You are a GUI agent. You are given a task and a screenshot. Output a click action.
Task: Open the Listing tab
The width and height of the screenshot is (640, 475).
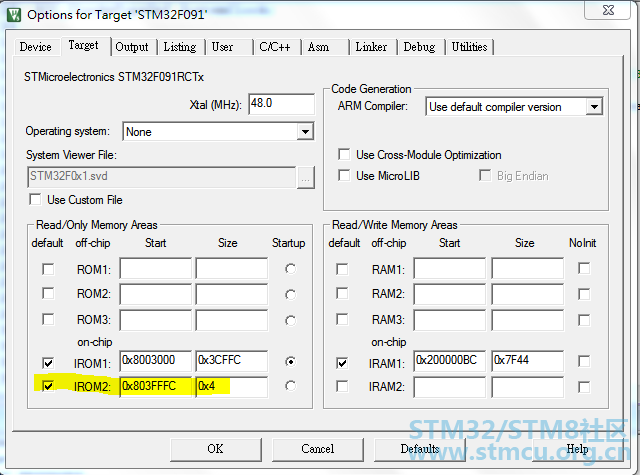pos(180,47)
